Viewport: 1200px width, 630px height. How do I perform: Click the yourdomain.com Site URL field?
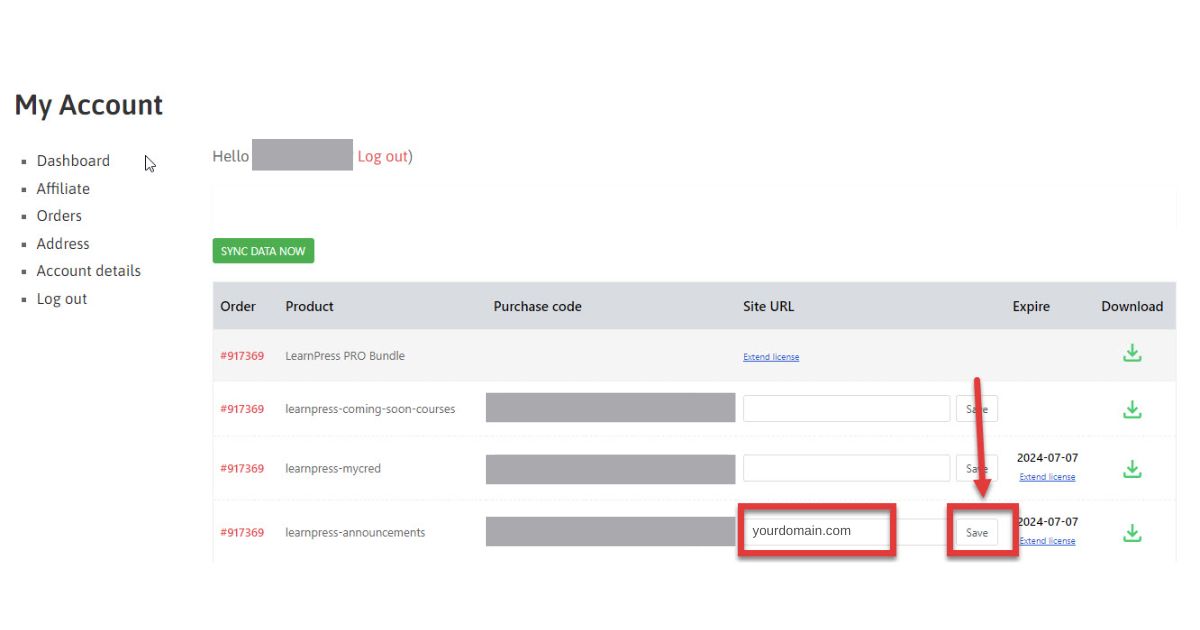click(x=847, y=532)
